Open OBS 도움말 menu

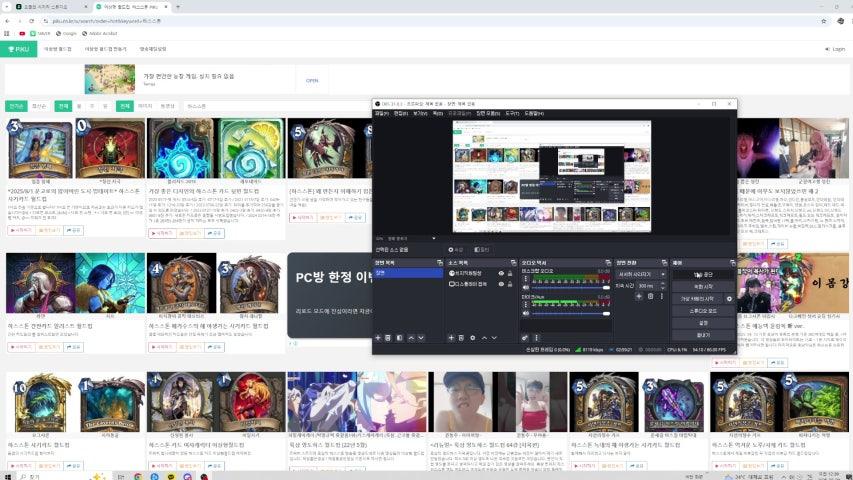(x=534, y=113)
